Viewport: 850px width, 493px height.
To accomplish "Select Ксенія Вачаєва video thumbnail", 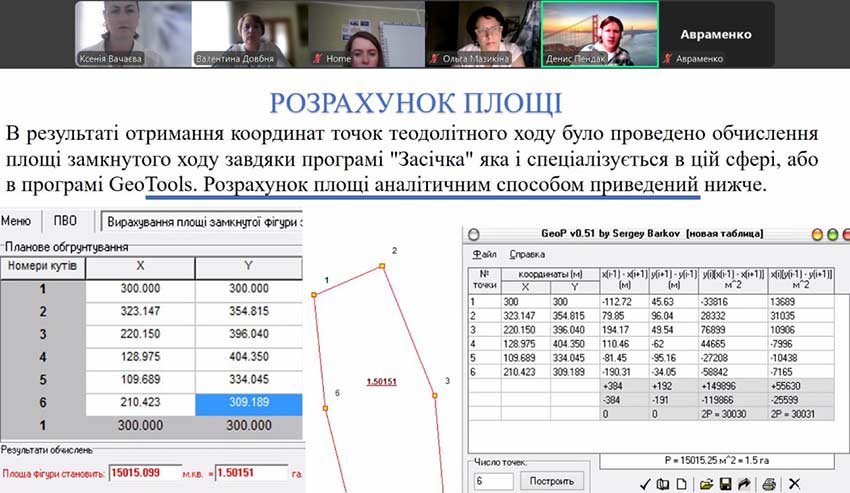I will pos(132,34).
